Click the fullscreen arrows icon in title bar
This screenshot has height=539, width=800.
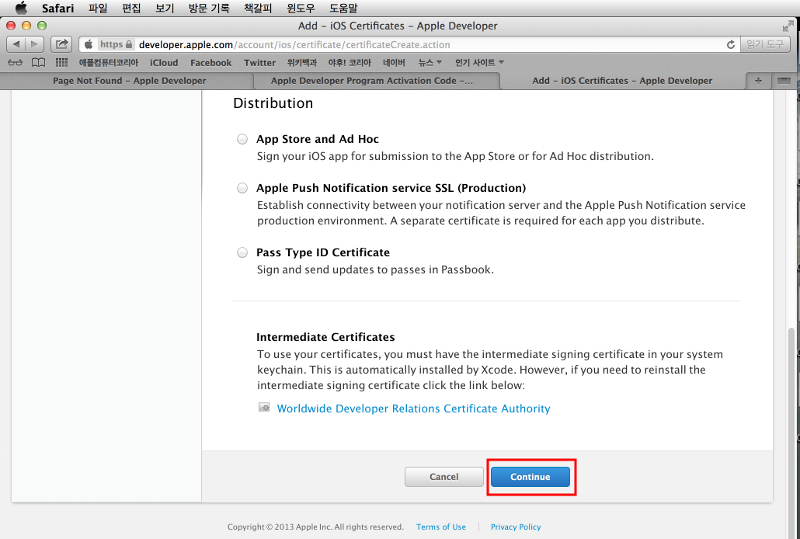pos(788,26)
